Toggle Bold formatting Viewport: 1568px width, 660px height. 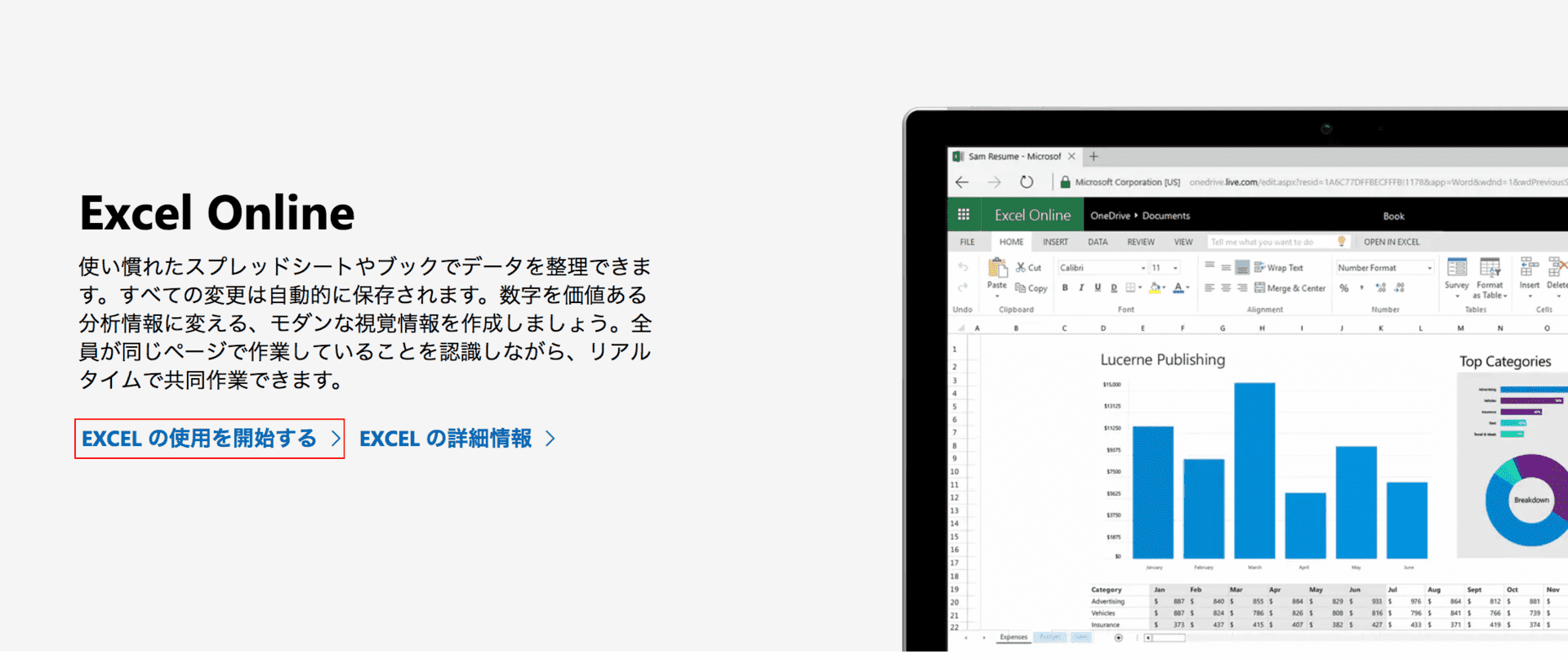1065,288
